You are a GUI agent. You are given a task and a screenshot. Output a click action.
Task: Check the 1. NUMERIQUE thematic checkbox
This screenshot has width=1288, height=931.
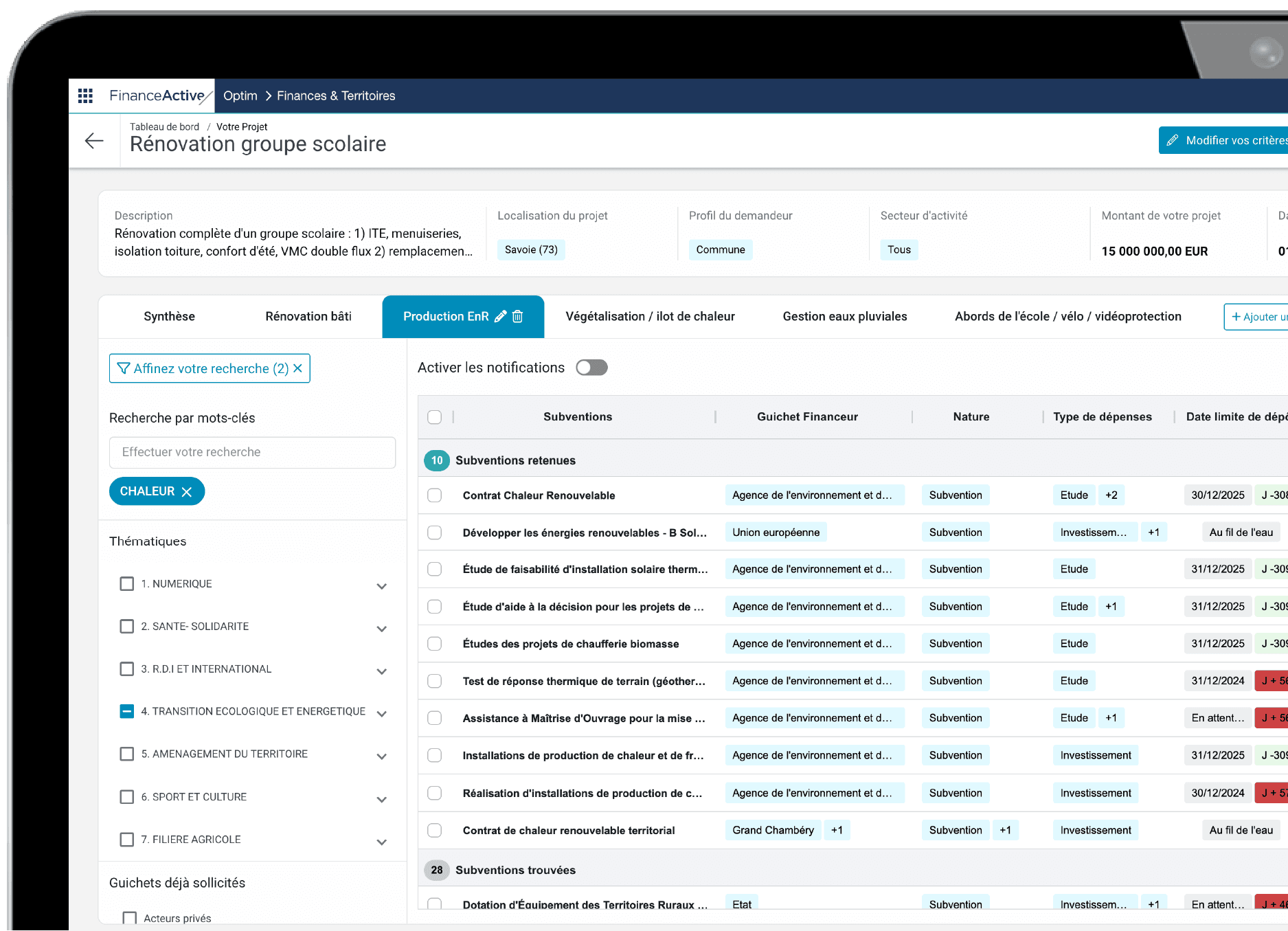click(127, 583)
